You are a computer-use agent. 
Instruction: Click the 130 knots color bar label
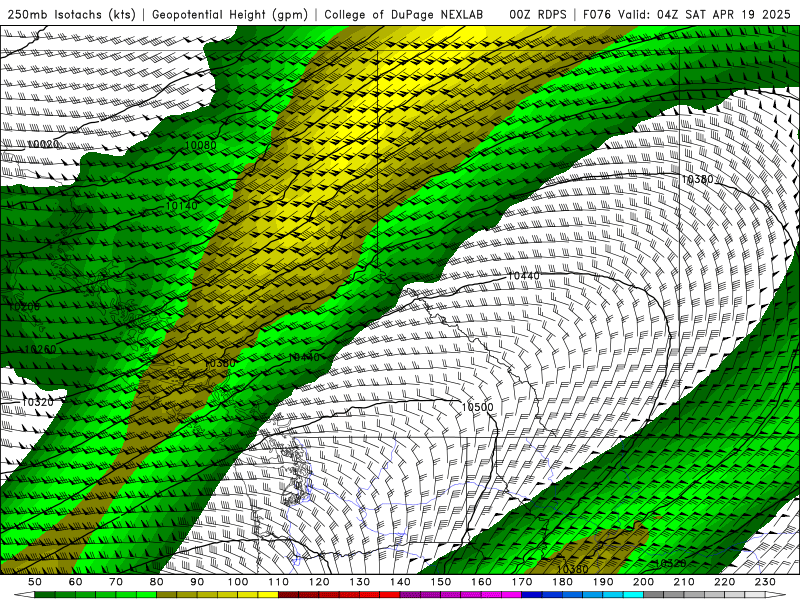(x=360, y=582)
